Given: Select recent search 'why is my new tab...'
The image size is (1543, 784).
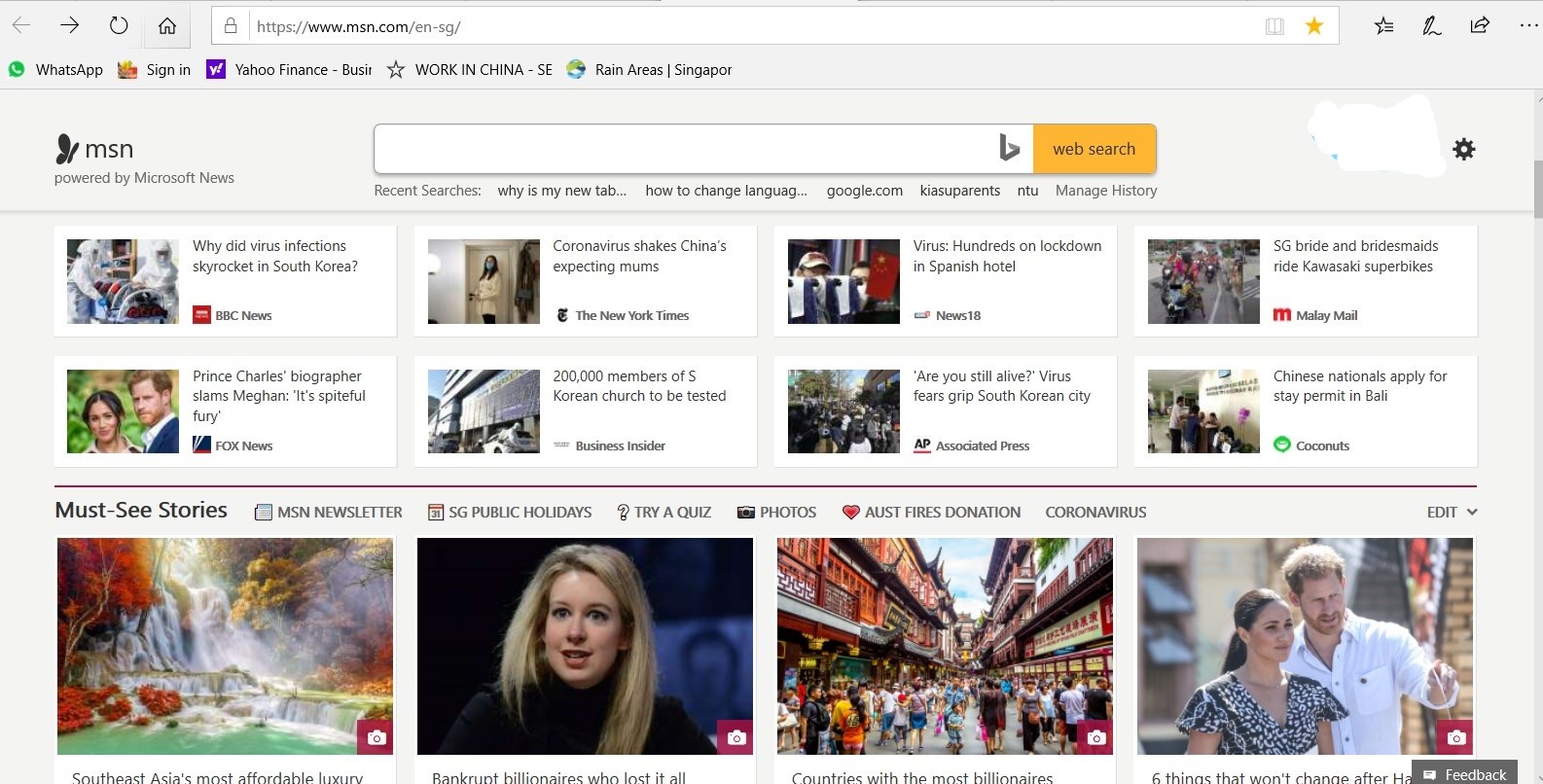Looking at the screenshot, I should 562,191.
